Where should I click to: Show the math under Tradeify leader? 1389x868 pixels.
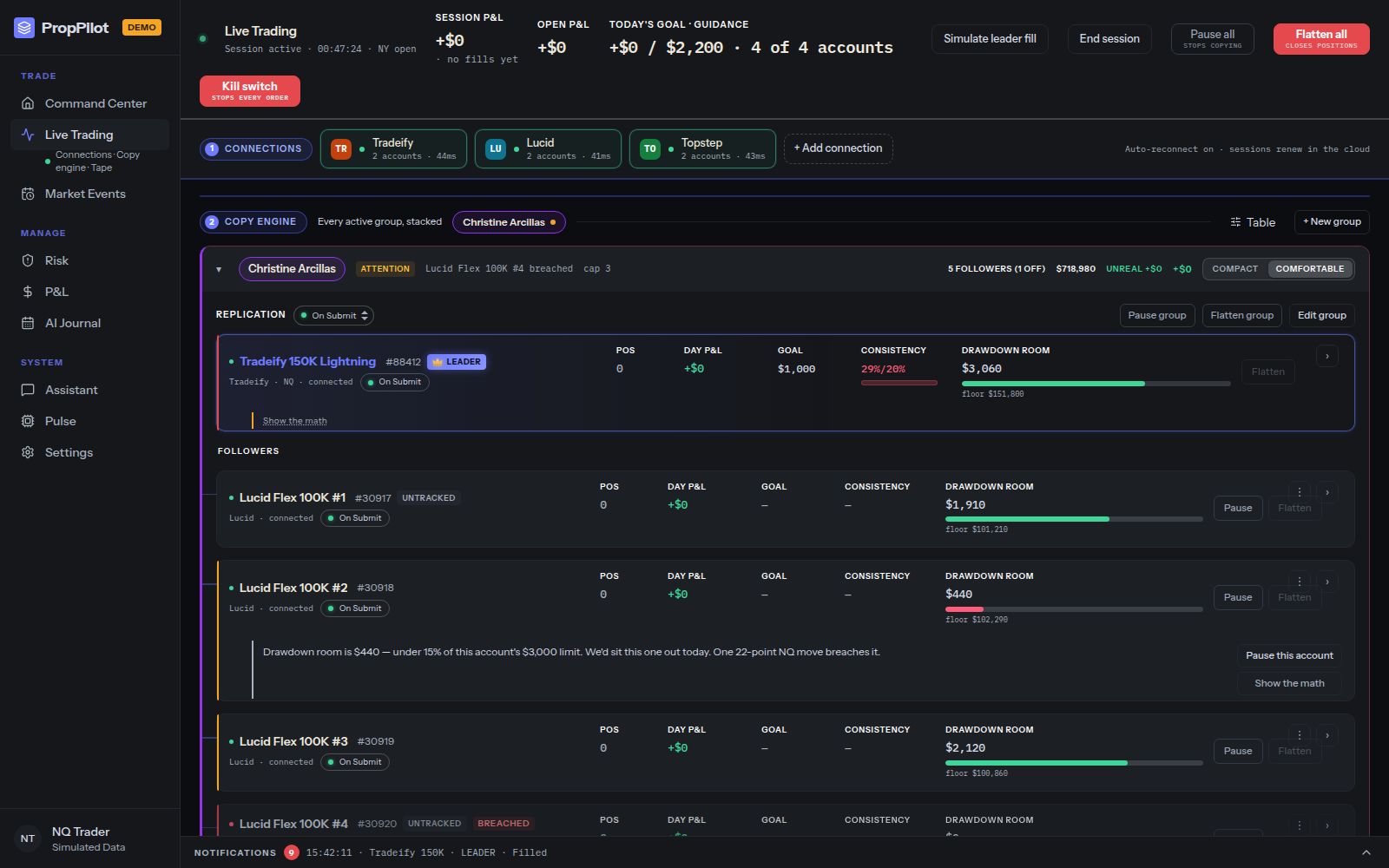click(295, 421)
